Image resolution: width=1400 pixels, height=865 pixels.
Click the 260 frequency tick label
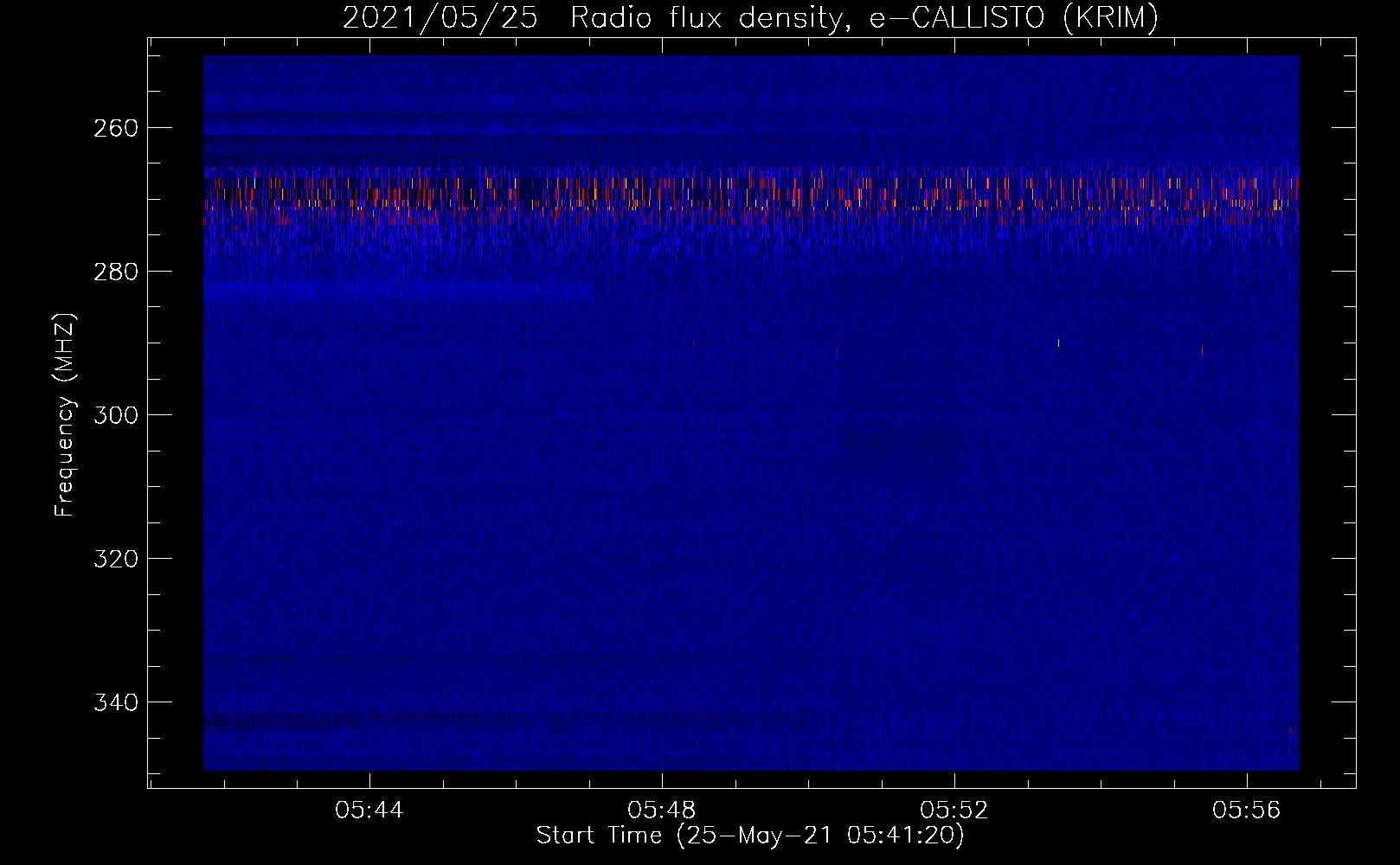point(116,128)
